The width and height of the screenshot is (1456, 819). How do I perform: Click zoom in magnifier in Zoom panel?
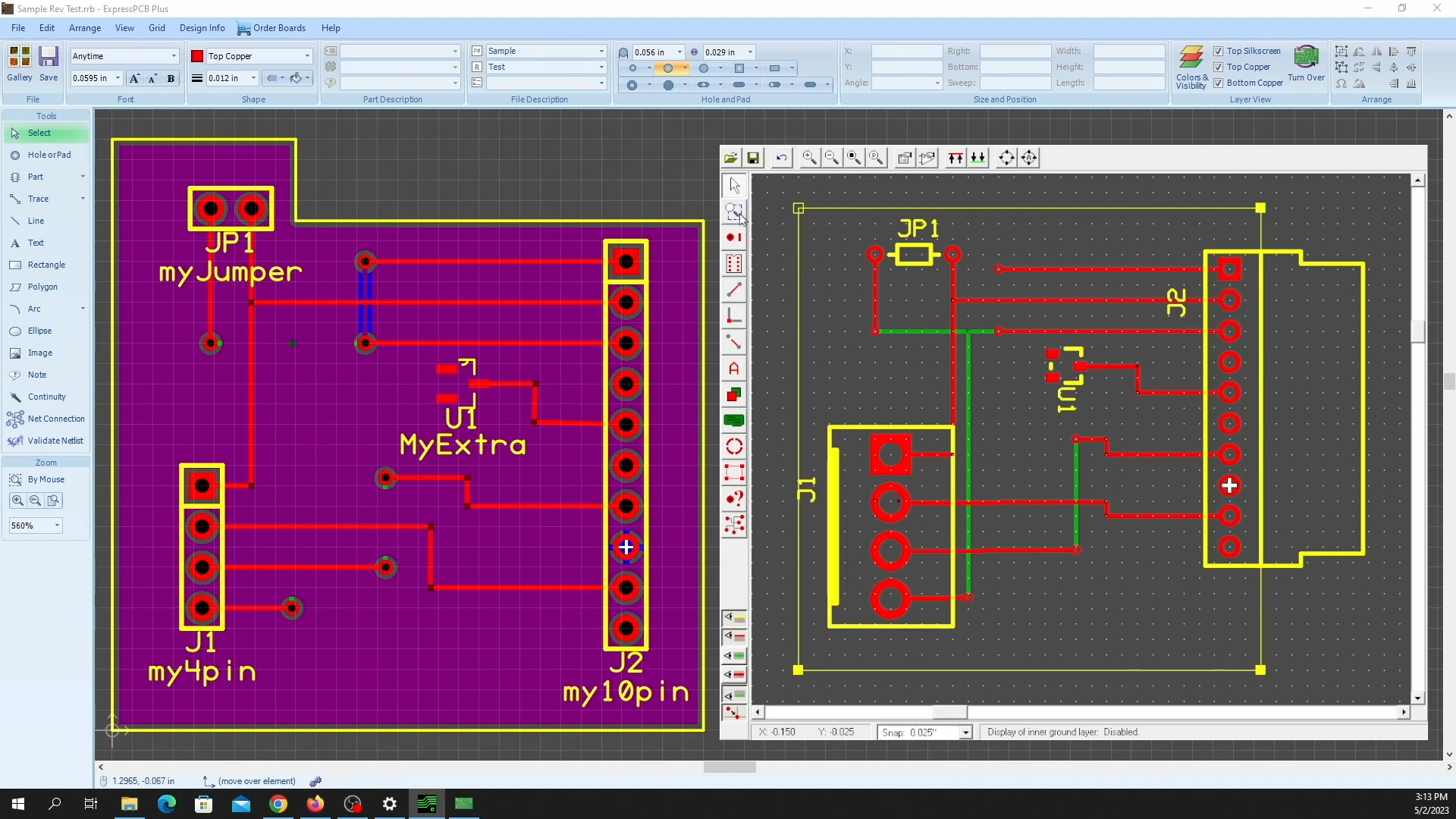17,500
